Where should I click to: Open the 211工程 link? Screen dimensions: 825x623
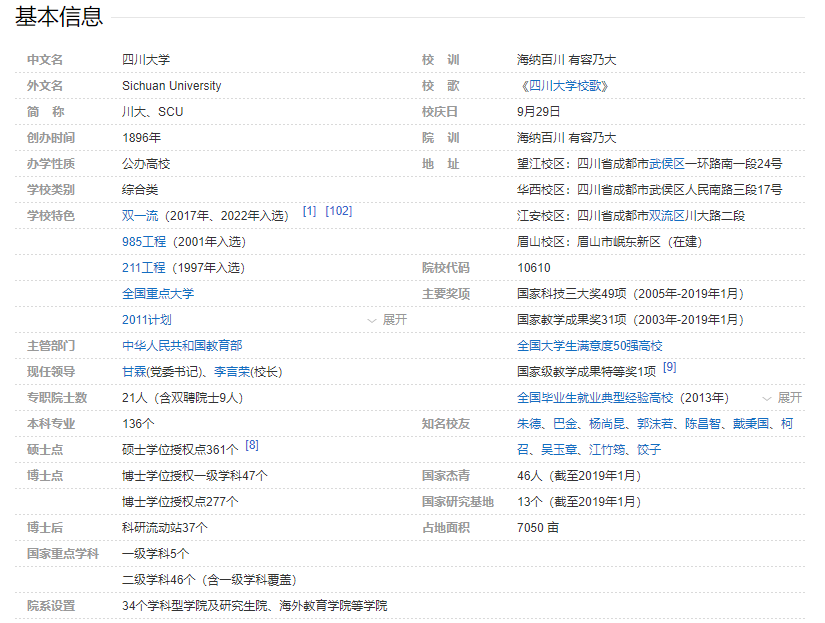[x=143, y=268]
